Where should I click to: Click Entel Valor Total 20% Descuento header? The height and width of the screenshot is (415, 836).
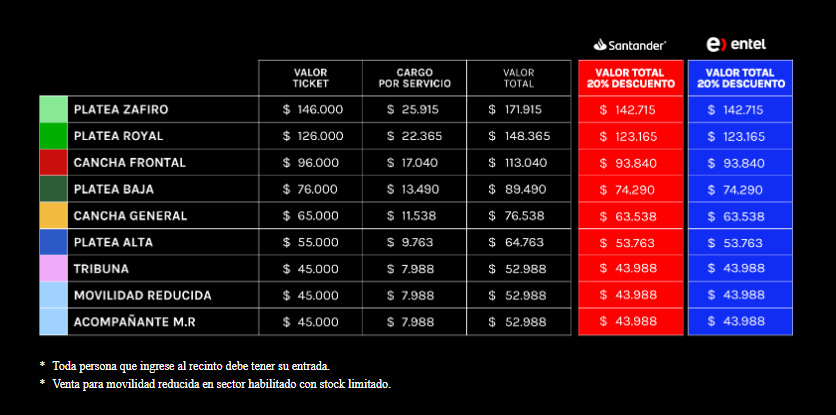739,78
